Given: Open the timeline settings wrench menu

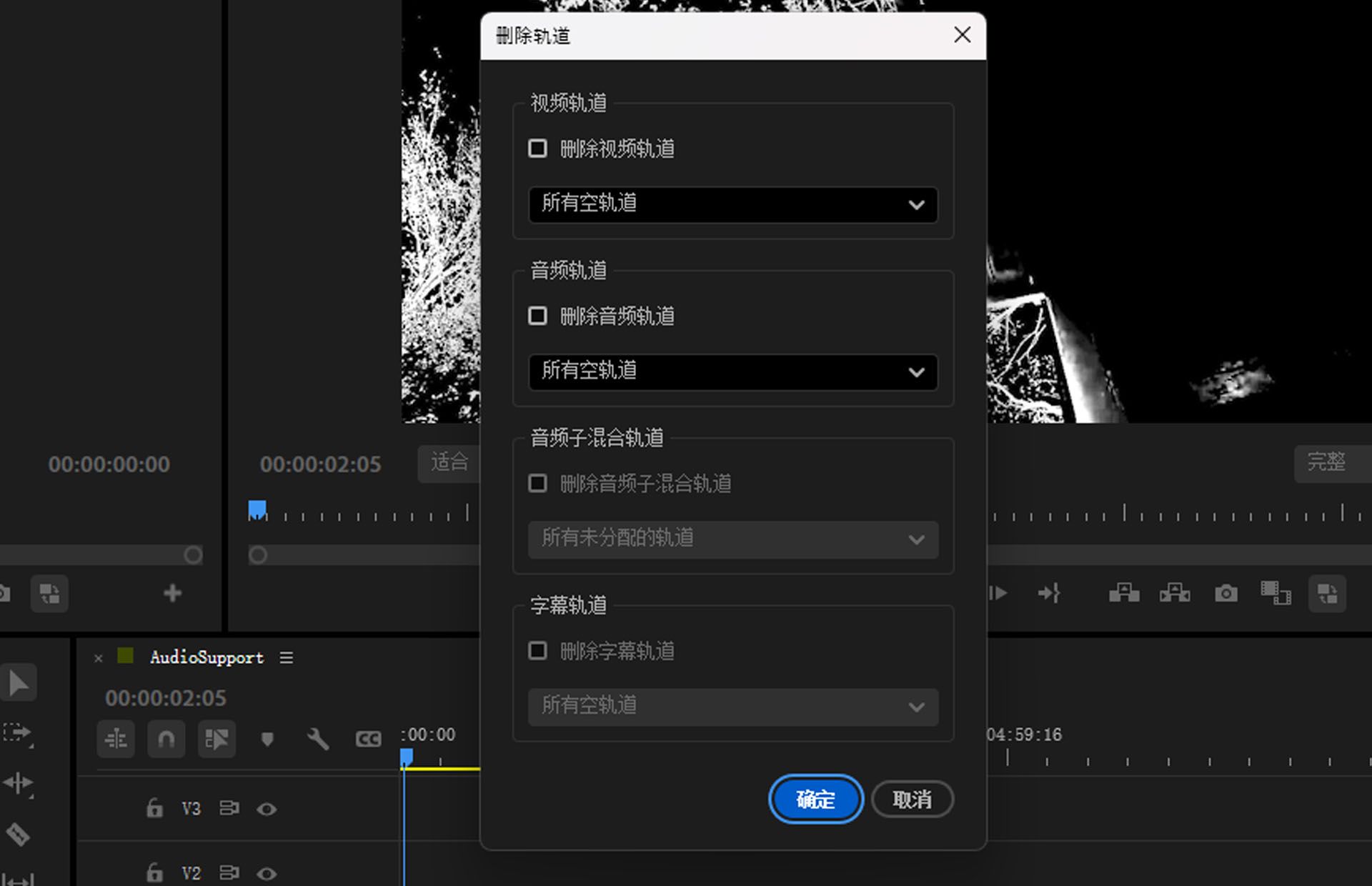Looking at the screenshot, I should 319,740.
